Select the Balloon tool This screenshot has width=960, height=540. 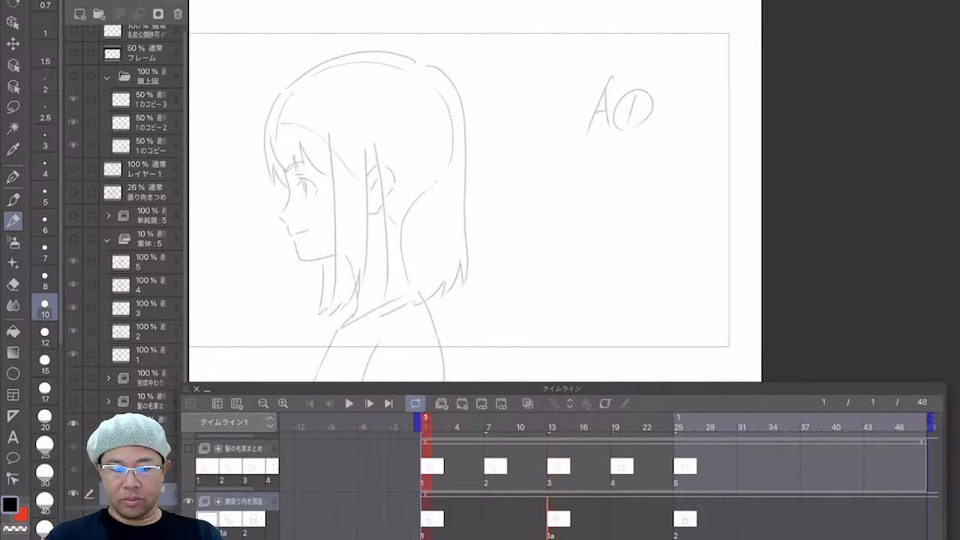(13, 458)
